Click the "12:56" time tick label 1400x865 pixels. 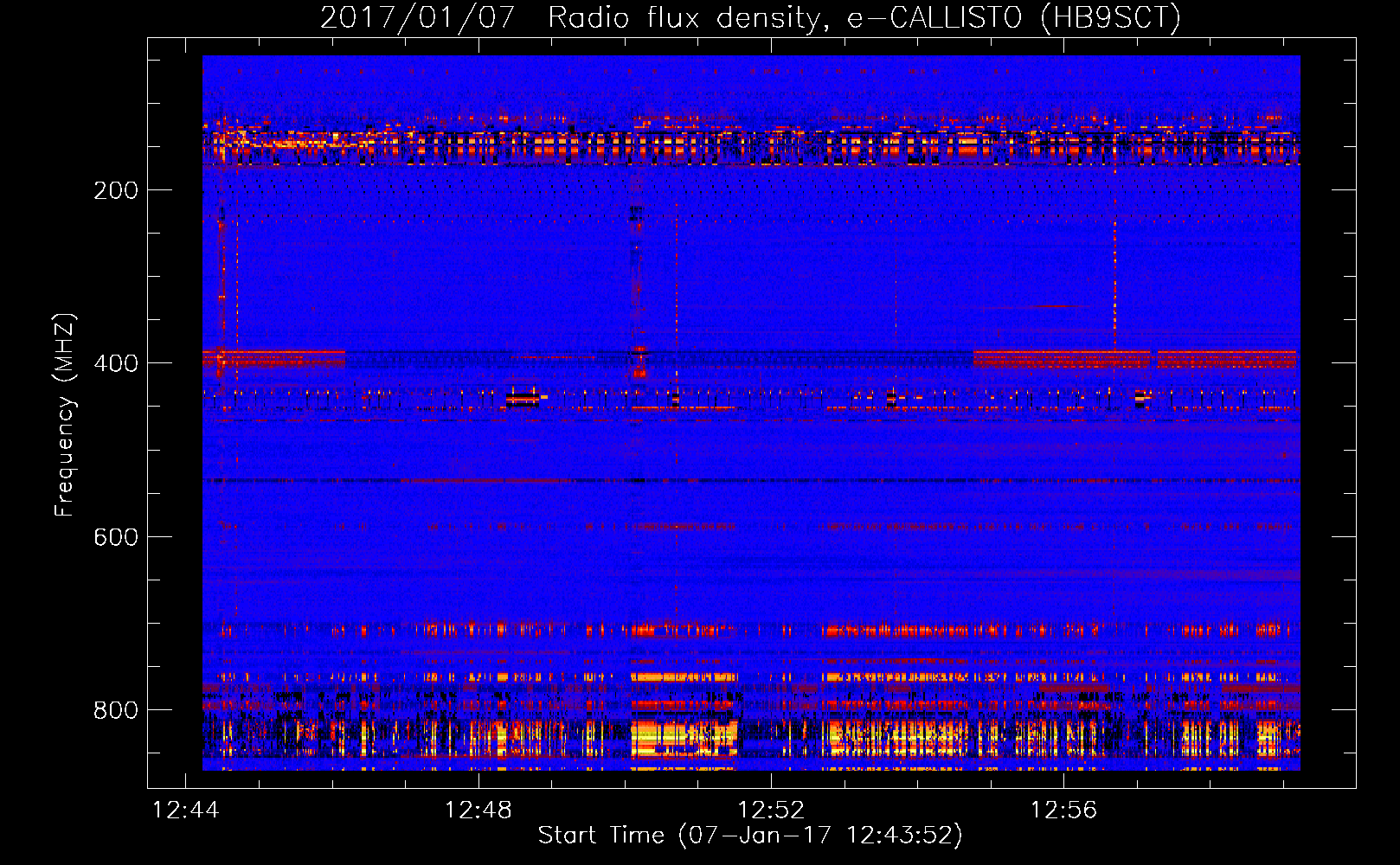pyautogui.click(x=1063, y=810)
